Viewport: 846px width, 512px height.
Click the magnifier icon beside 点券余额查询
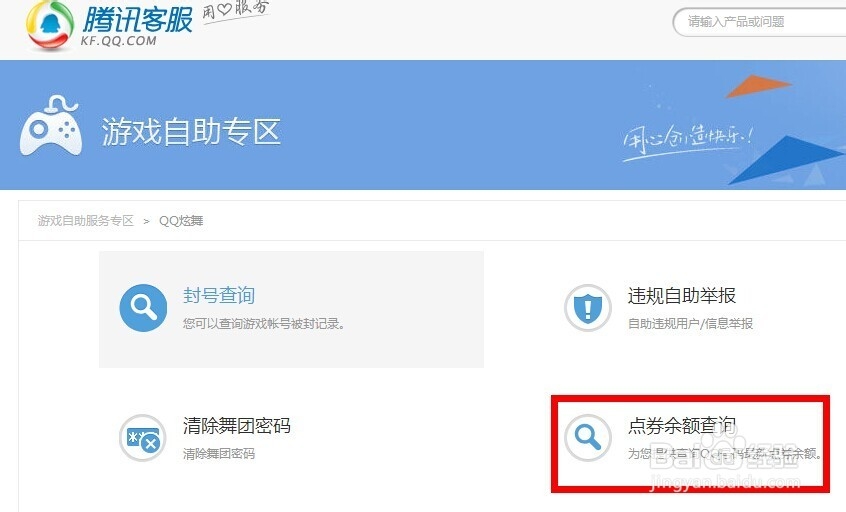[588, 438]
